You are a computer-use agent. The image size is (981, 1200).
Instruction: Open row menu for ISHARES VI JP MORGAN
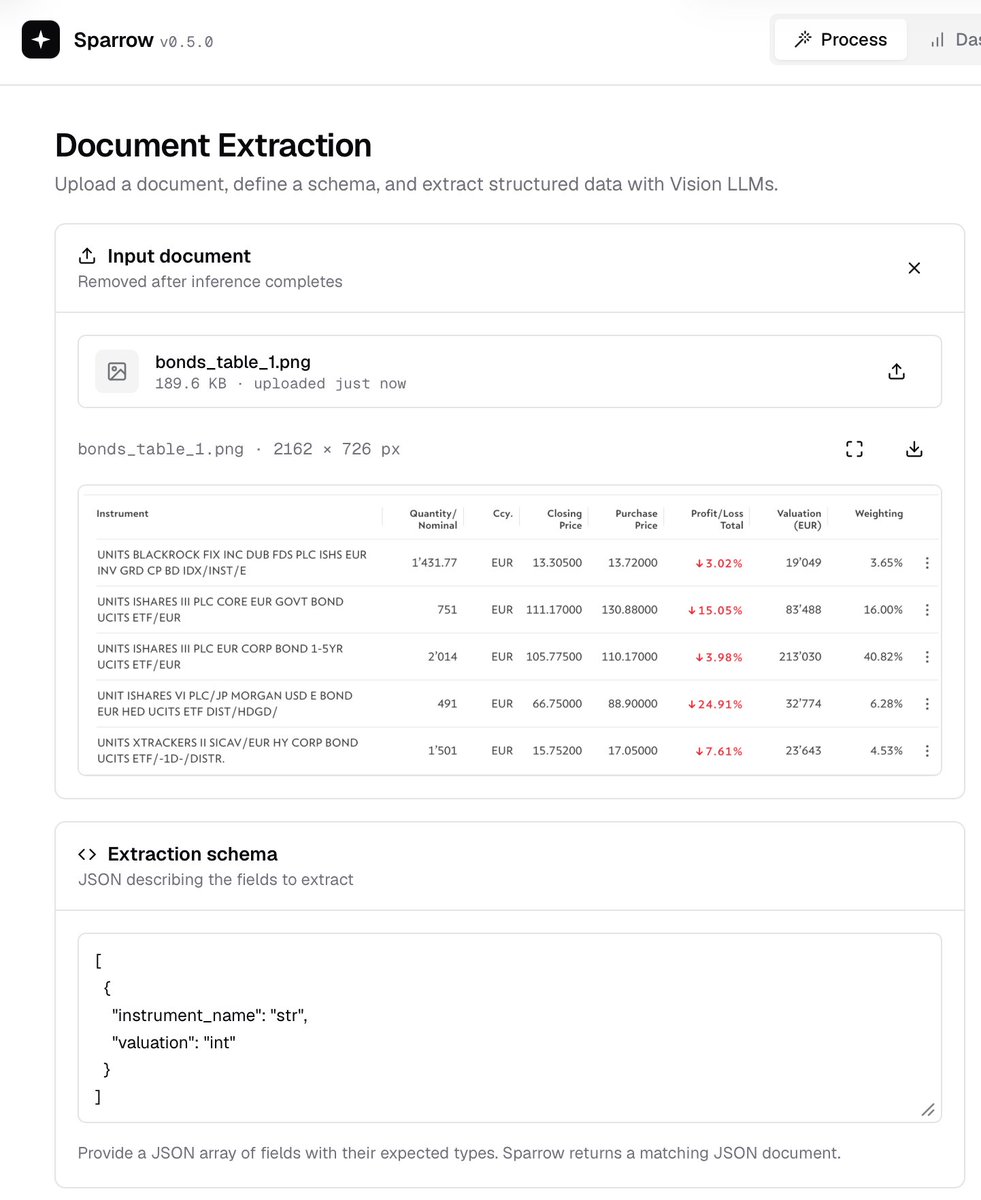pyautogui.click(x=927, y=704)
